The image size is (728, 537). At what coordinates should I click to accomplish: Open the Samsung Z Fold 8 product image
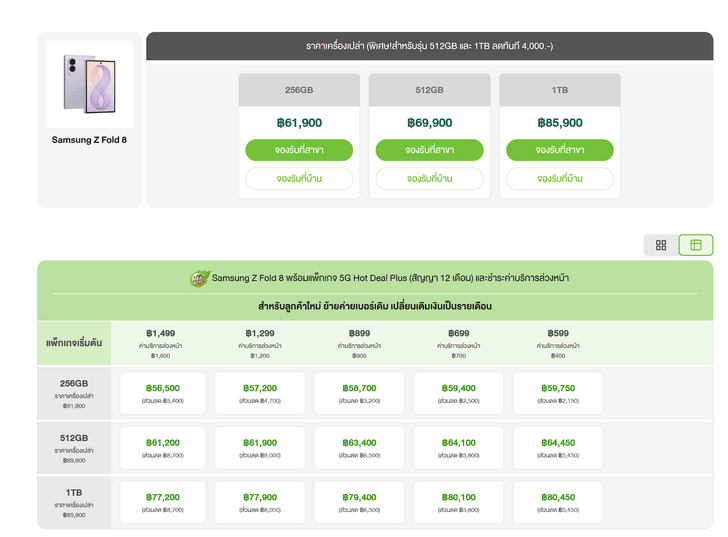[90, 84]
